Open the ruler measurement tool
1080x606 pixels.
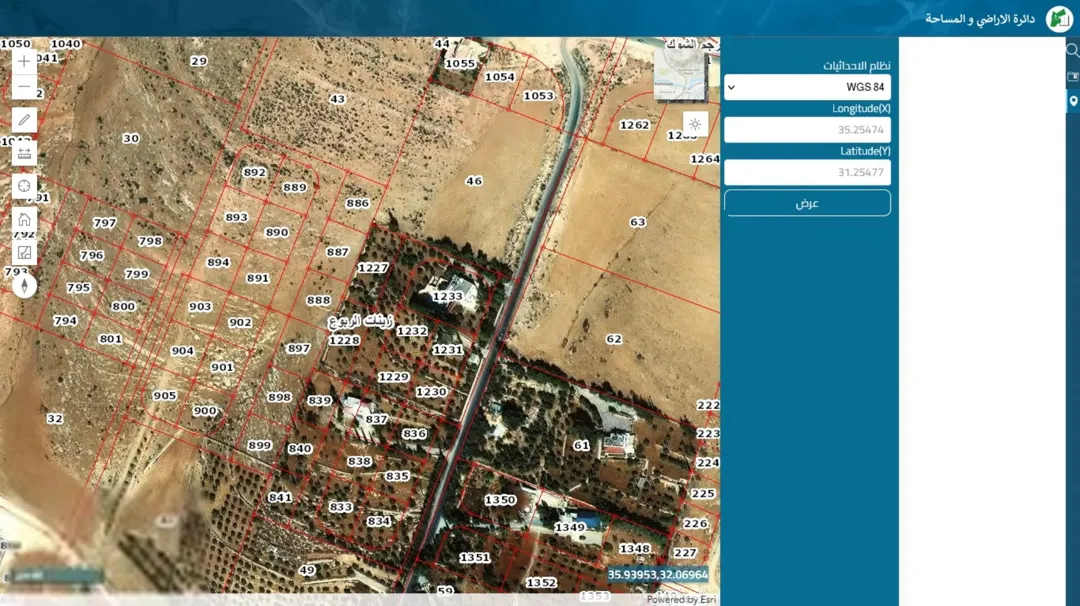click(24, 153)
